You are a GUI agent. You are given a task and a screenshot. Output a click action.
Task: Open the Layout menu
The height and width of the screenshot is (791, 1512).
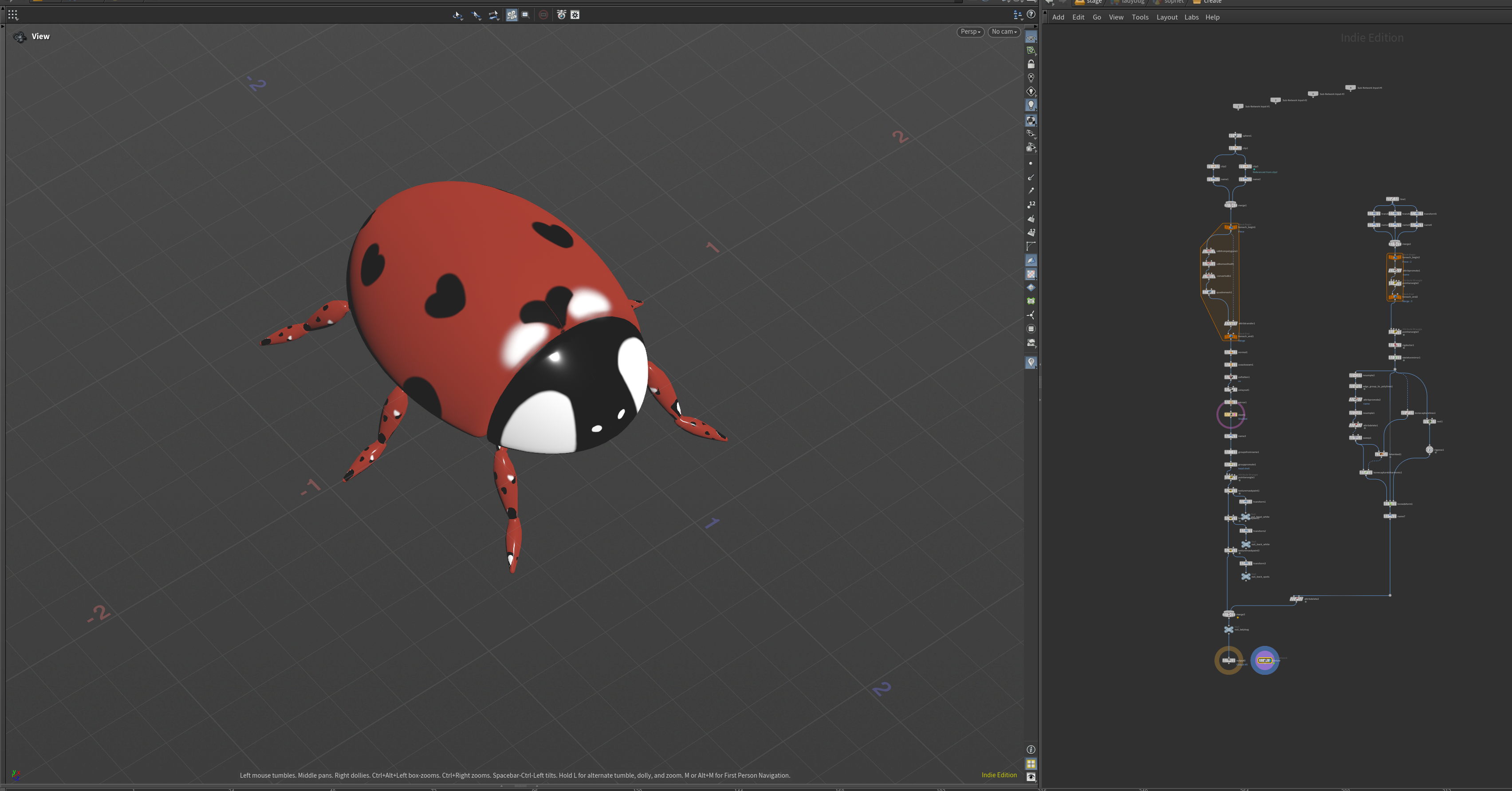[1167, 17]
